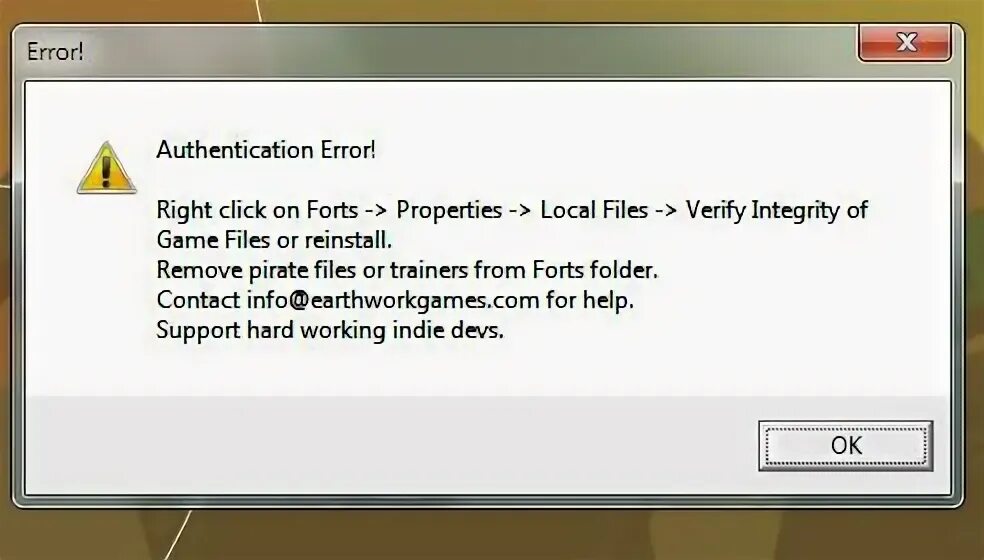984x560 pixels.
Task: Click the word 'trainers' in the message
Action: coord(429,270)
